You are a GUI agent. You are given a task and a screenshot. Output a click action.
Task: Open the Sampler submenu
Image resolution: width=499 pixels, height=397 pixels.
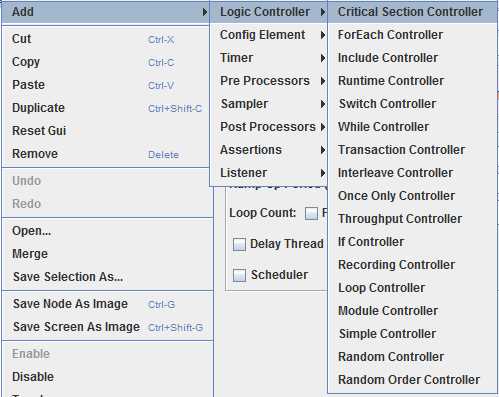coord(269,104)
